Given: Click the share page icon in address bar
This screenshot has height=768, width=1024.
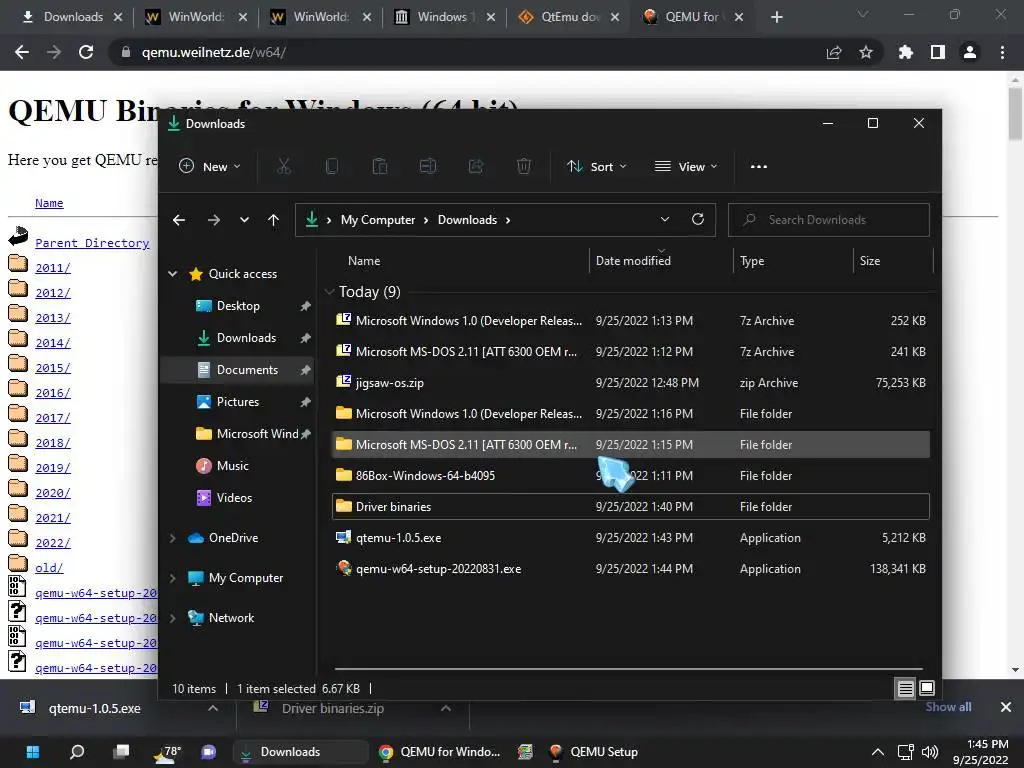Looking at the screenshot, I should pyautogui.click(x=834, y=52).
